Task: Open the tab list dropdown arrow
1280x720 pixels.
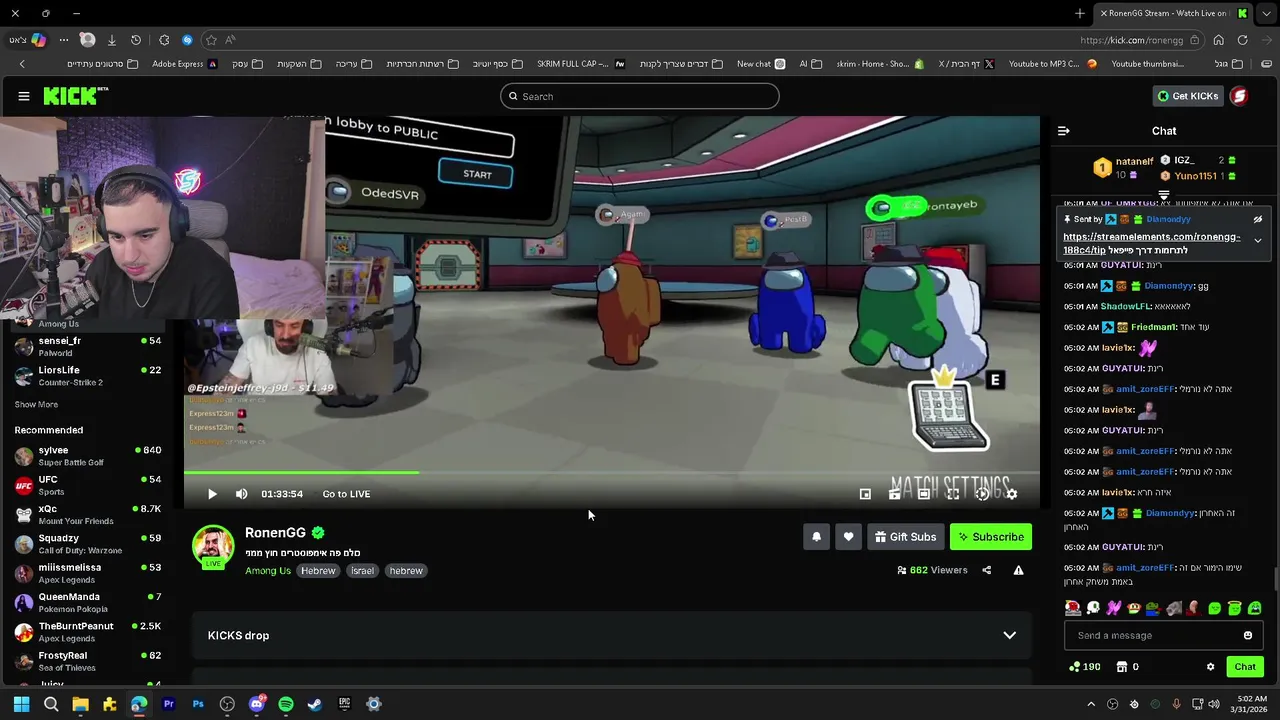Action: tap(1266, 13)
